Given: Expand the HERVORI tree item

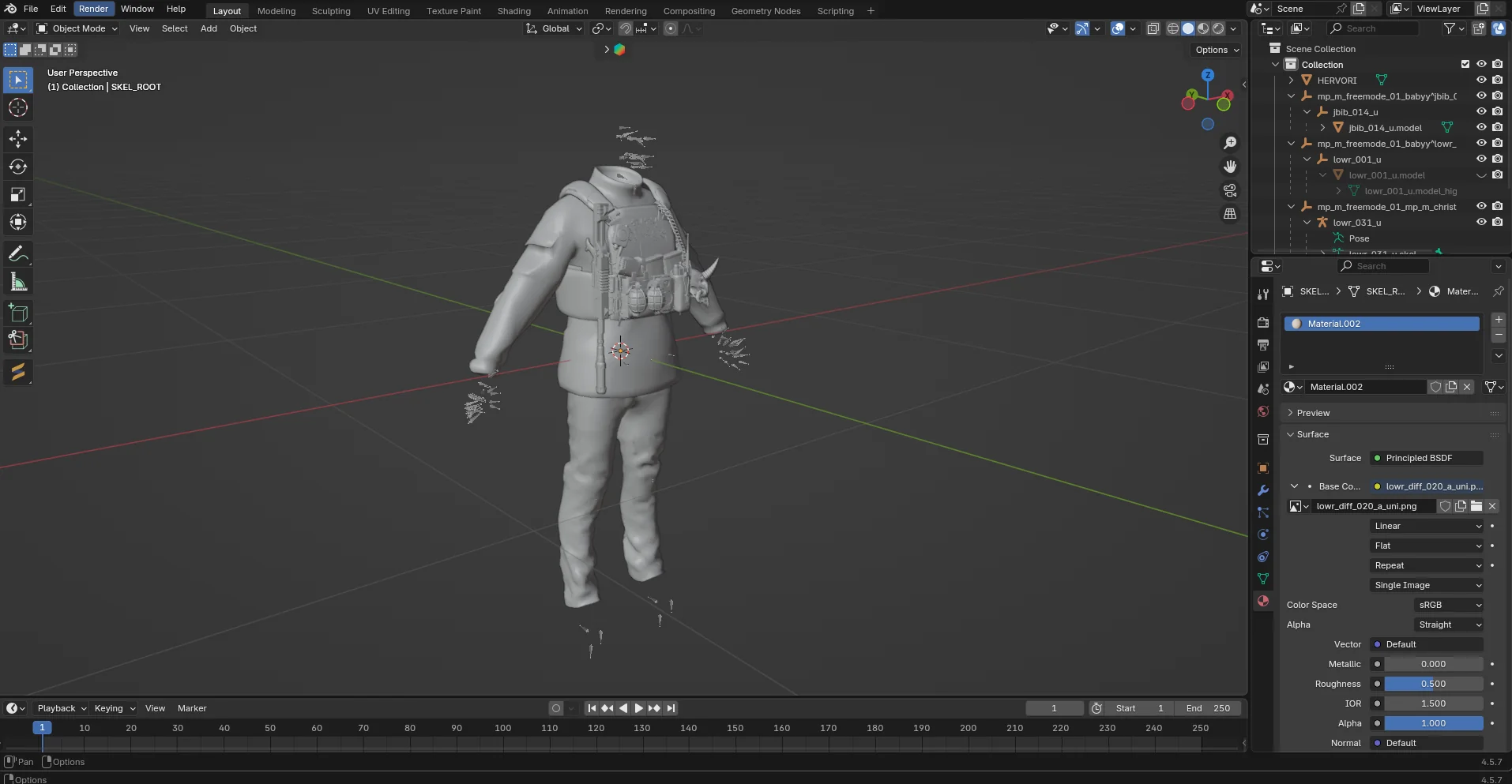Looking at the screenshot, I should [x=1291, y=80].
